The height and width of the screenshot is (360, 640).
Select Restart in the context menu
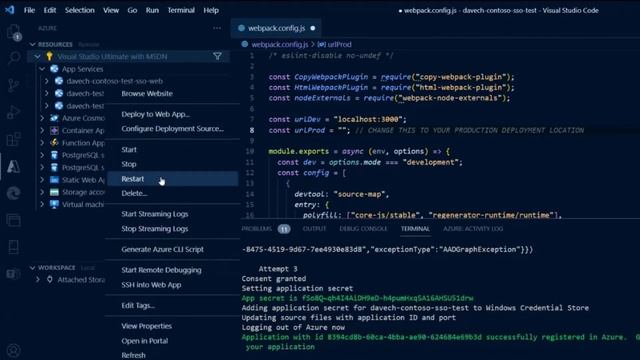(x=172, y=179)
